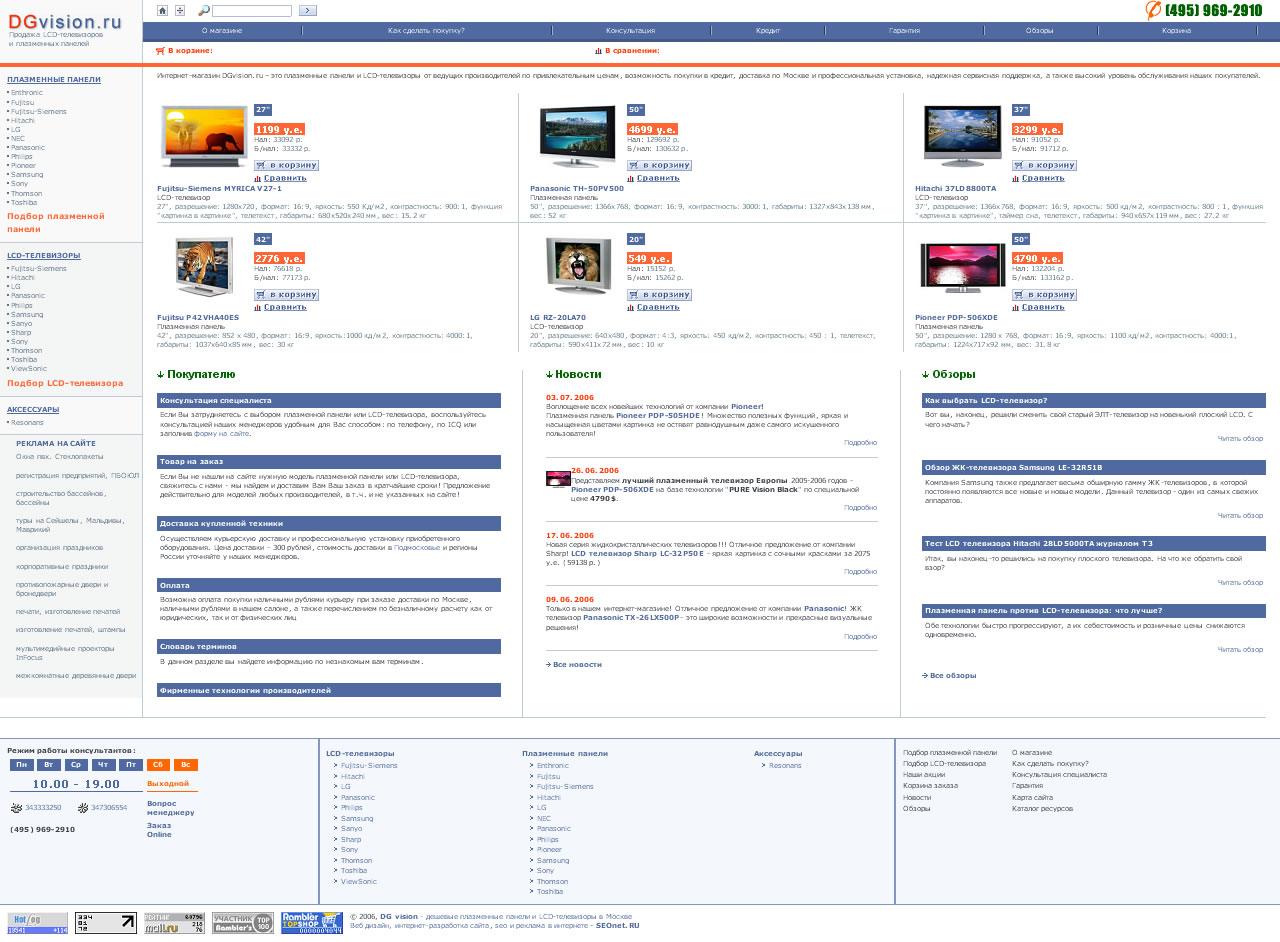Screen dimensions: 1280x942
Task: Add LG RZ-20LA70 to cart
Action: coord(659,295)
